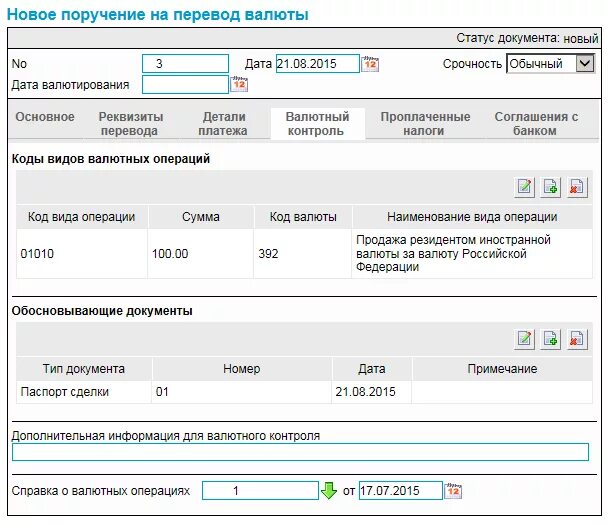Click Дата column header in documents table

coord(371,369)
